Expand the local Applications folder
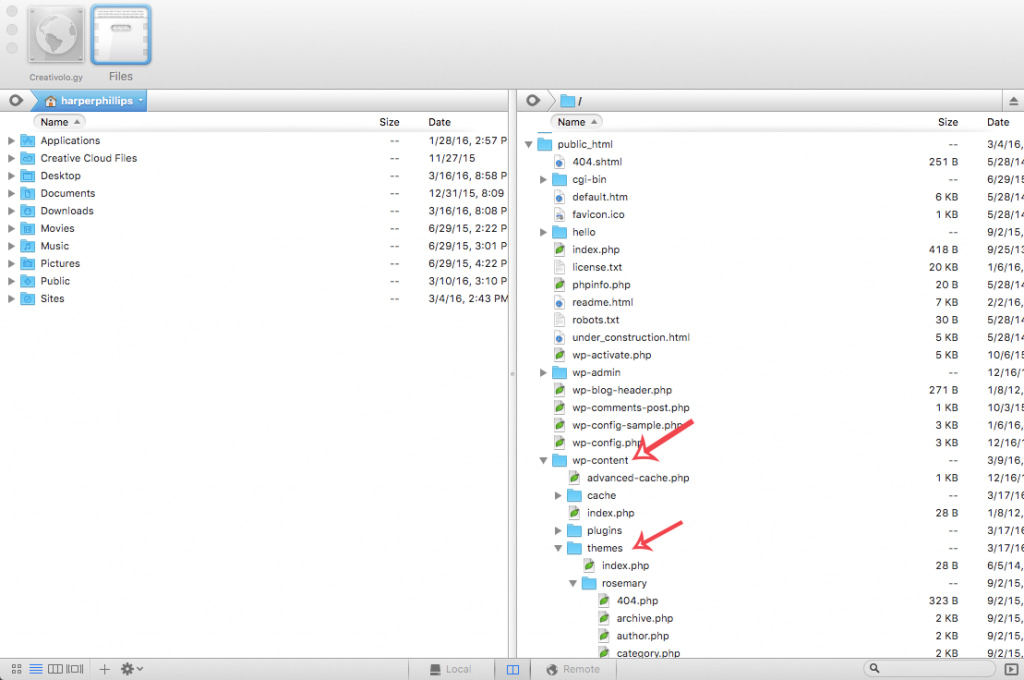This screenshot has width=1024, height=680. pyautogui.click(x=11, y=141)
